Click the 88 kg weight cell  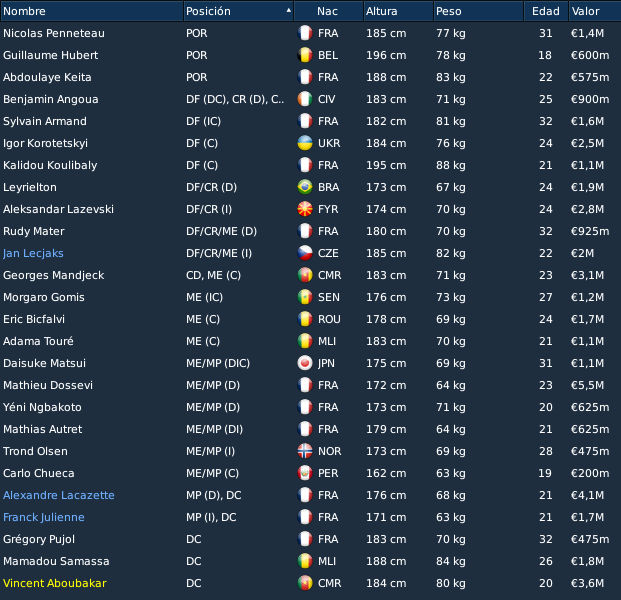click(451, 165)
